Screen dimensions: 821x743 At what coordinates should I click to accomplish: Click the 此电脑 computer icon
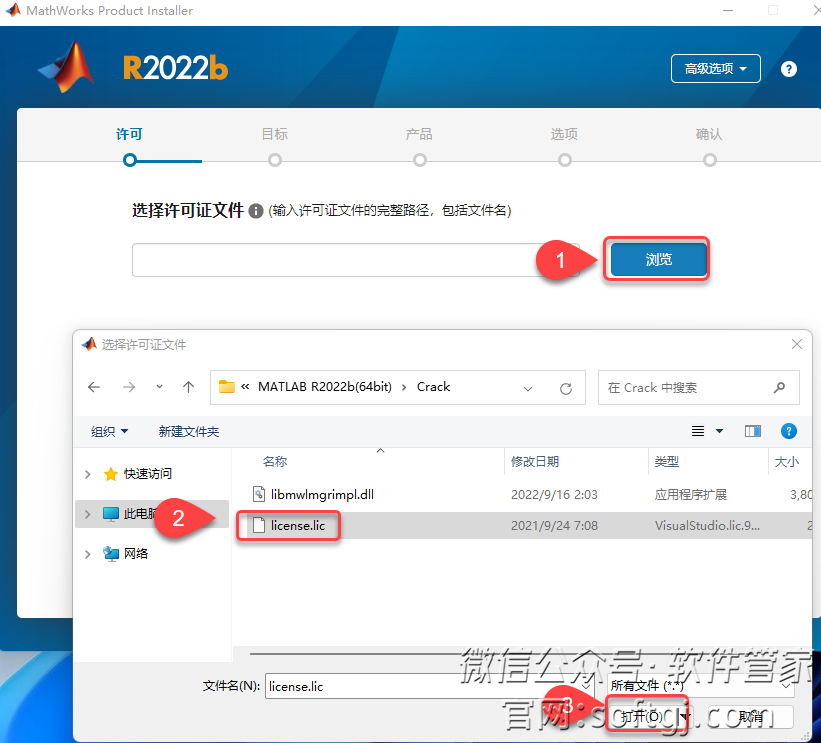coord(110,514)
